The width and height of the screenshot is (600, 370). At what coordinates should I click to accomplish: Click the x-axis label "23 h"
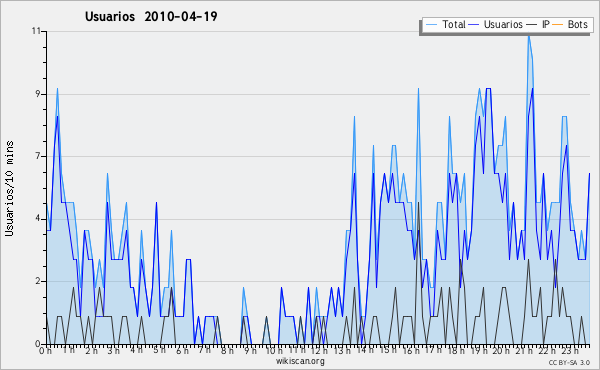(570, 350)
